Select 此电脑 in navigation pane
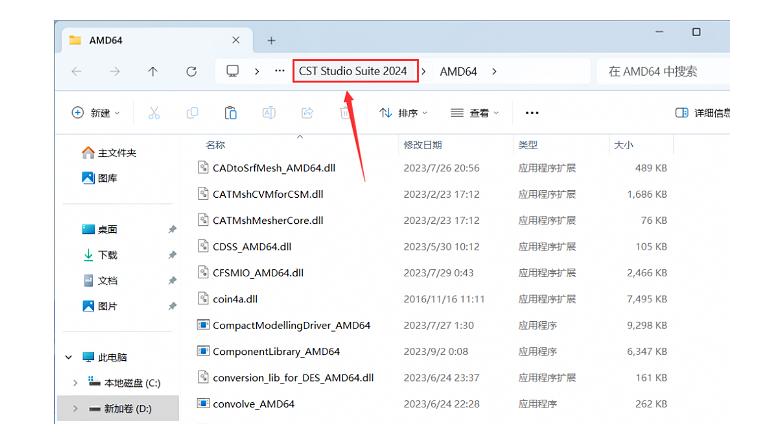Image resolution: width=783 pixels, height=445 pixels. point(105,357)
